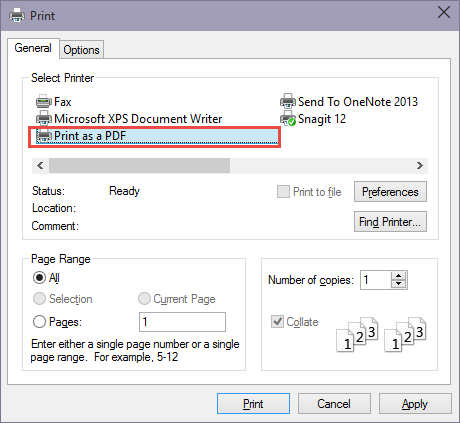Image resolution: width=460 pixels, height=423 pixels.
Task: Select the All page range radio button
Action: coord(39,277)
